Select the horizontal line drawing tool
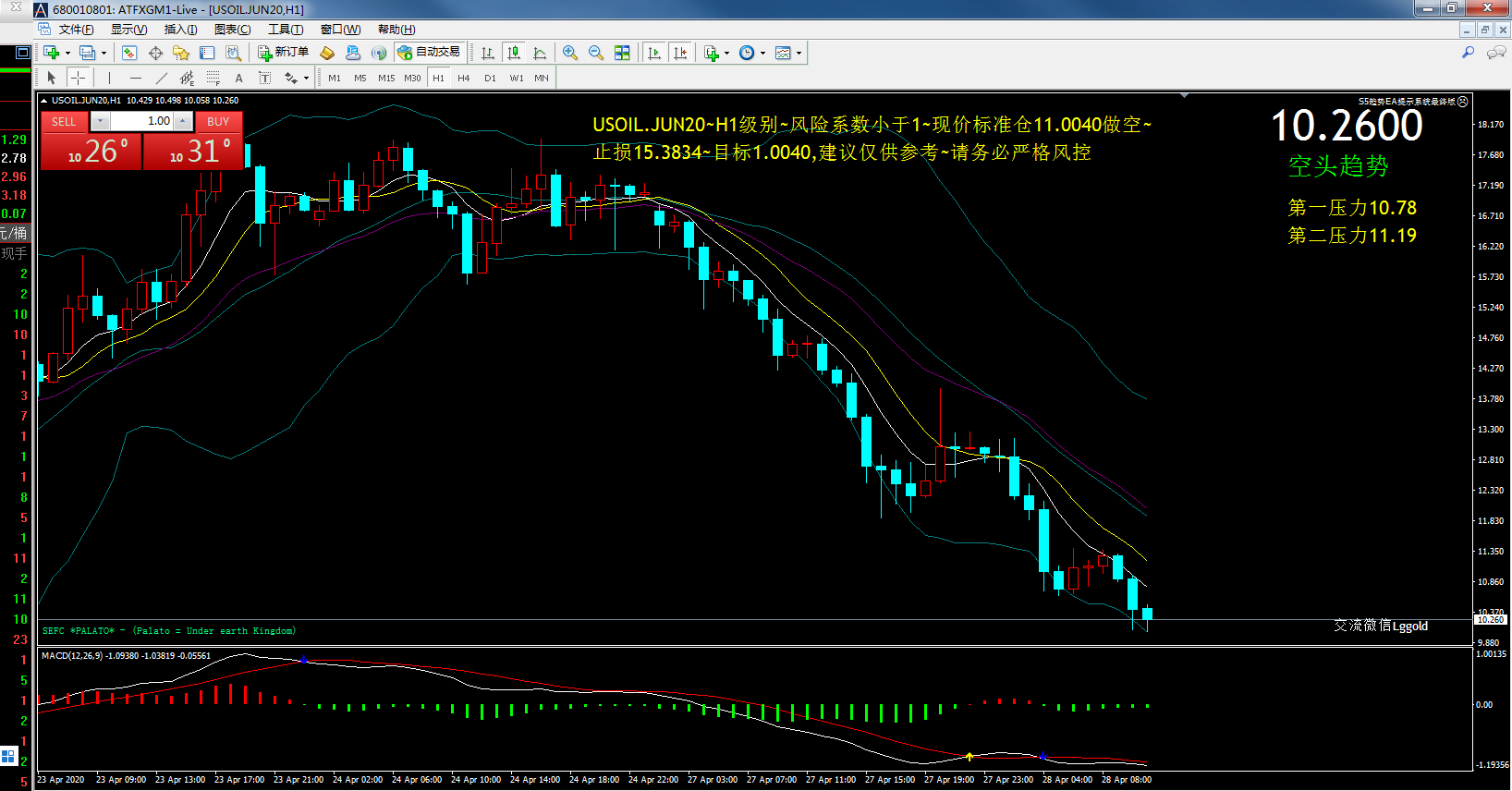 (136, 78)
